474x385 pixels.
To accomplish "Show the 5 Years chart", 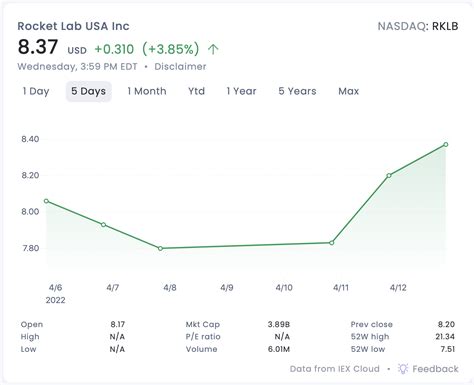I will [x=297, y=91].
